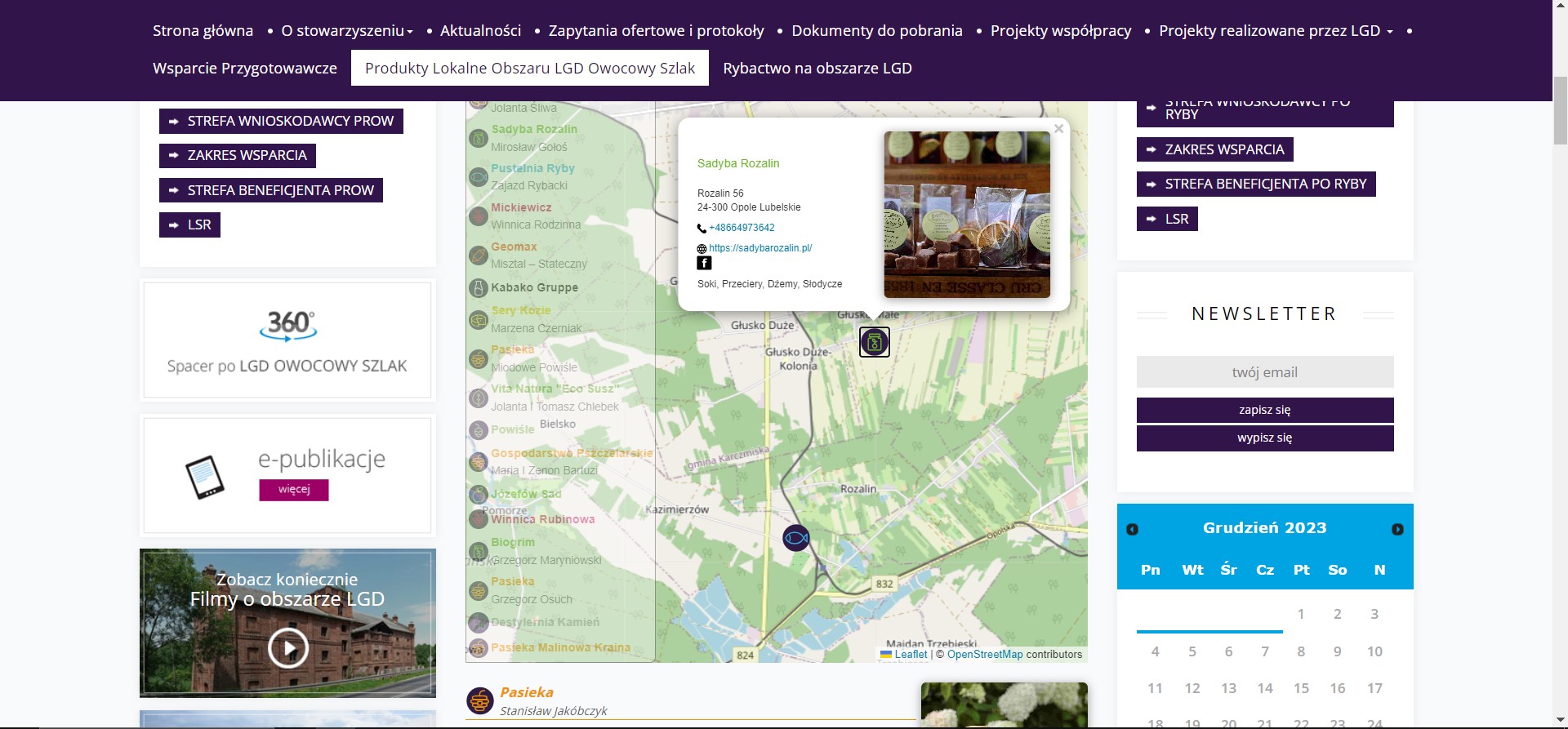Click the Józefów Sad icon in the list
This screenshot has width=1568, height=729.
[x=479, y=494]
